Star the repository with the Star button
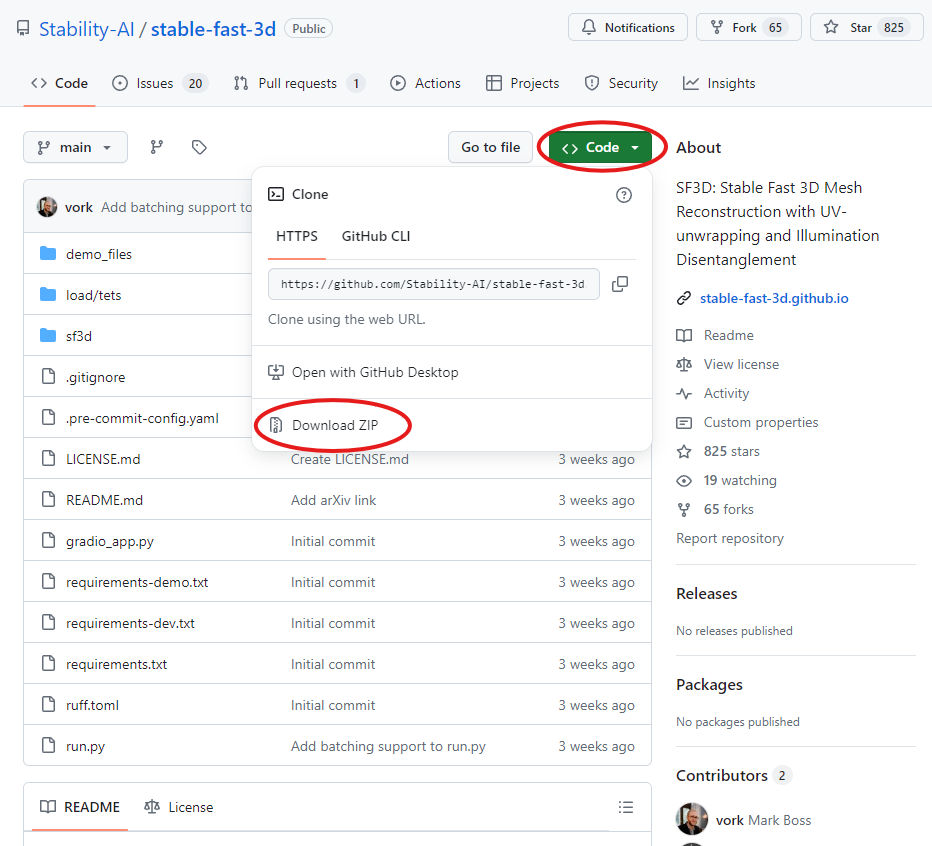Viewport: 932px width, 846px height. 867,27
